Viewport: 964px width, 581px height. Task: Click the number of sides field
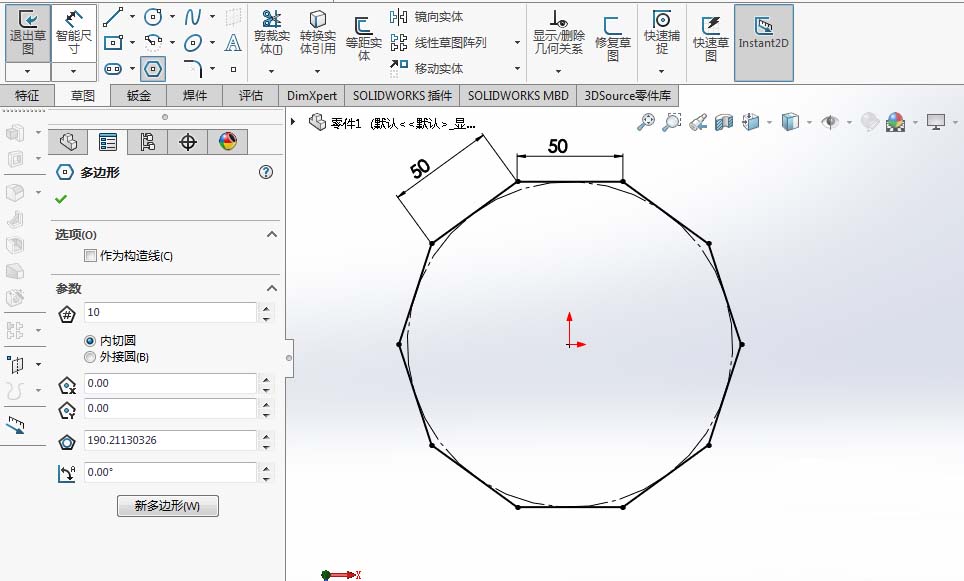170,312
